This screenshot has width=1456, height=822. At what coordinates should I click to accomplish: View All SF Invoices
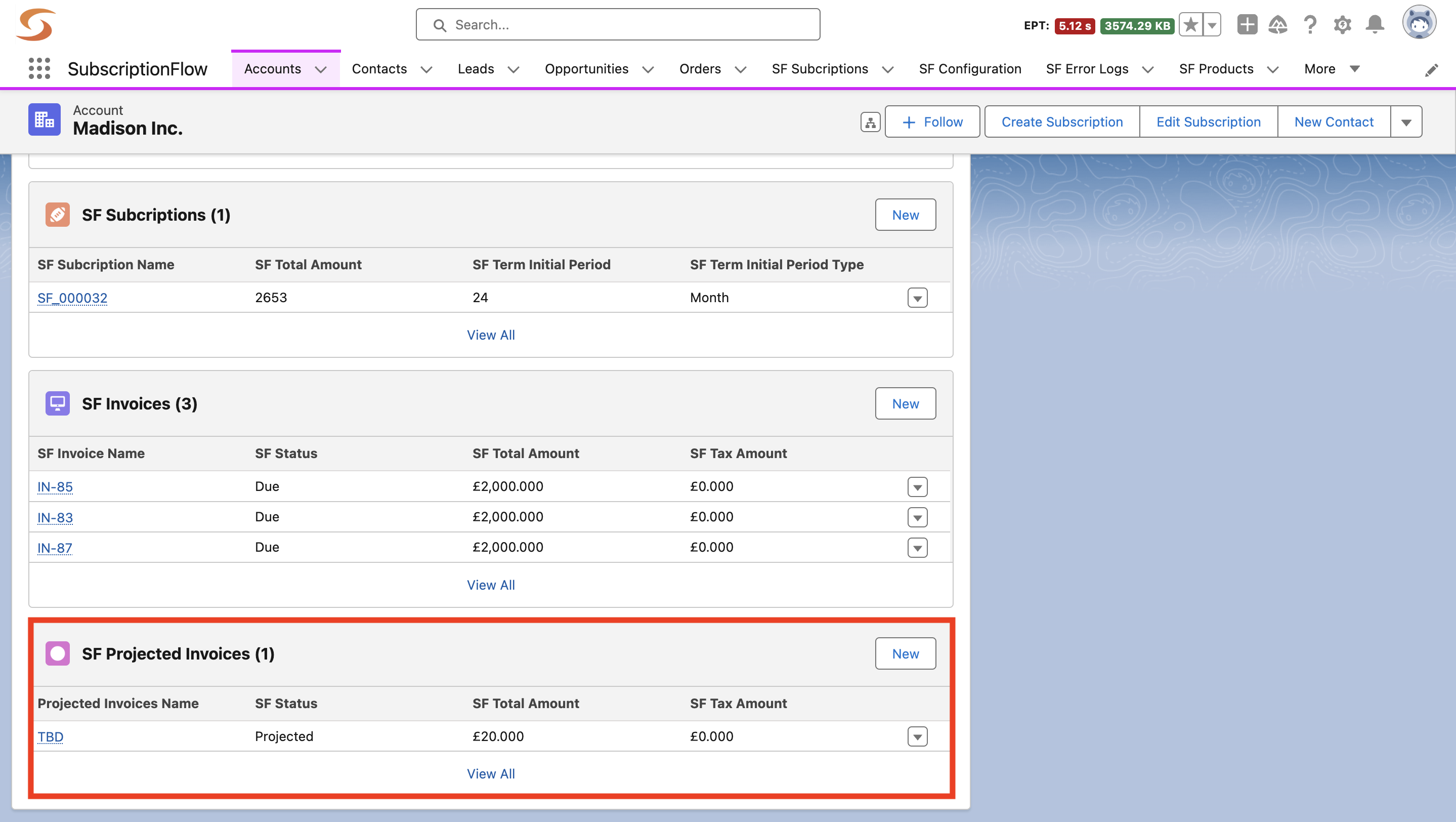tap(491, 585)
